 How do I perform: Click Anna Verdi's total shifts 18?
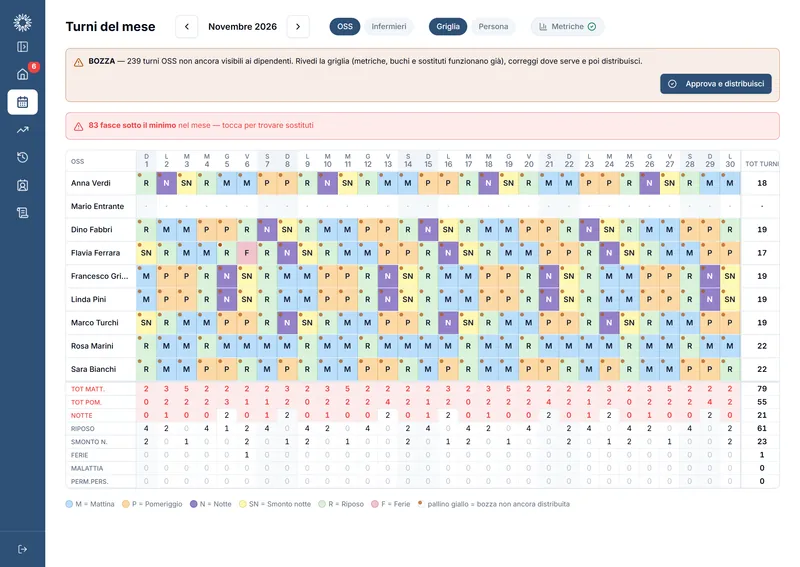762,183
